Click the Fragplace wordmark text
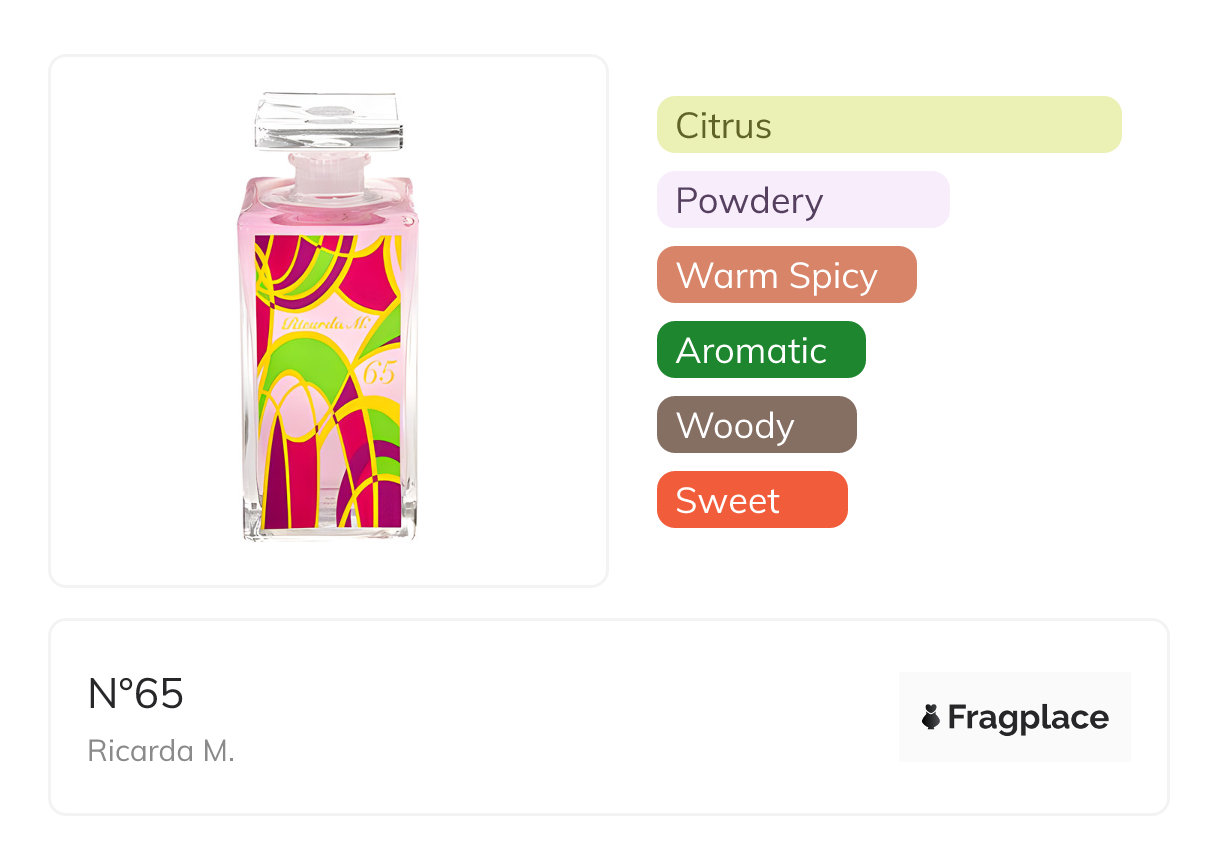The height and width of the screenshot is (864, 1218). click(1028, 717)
